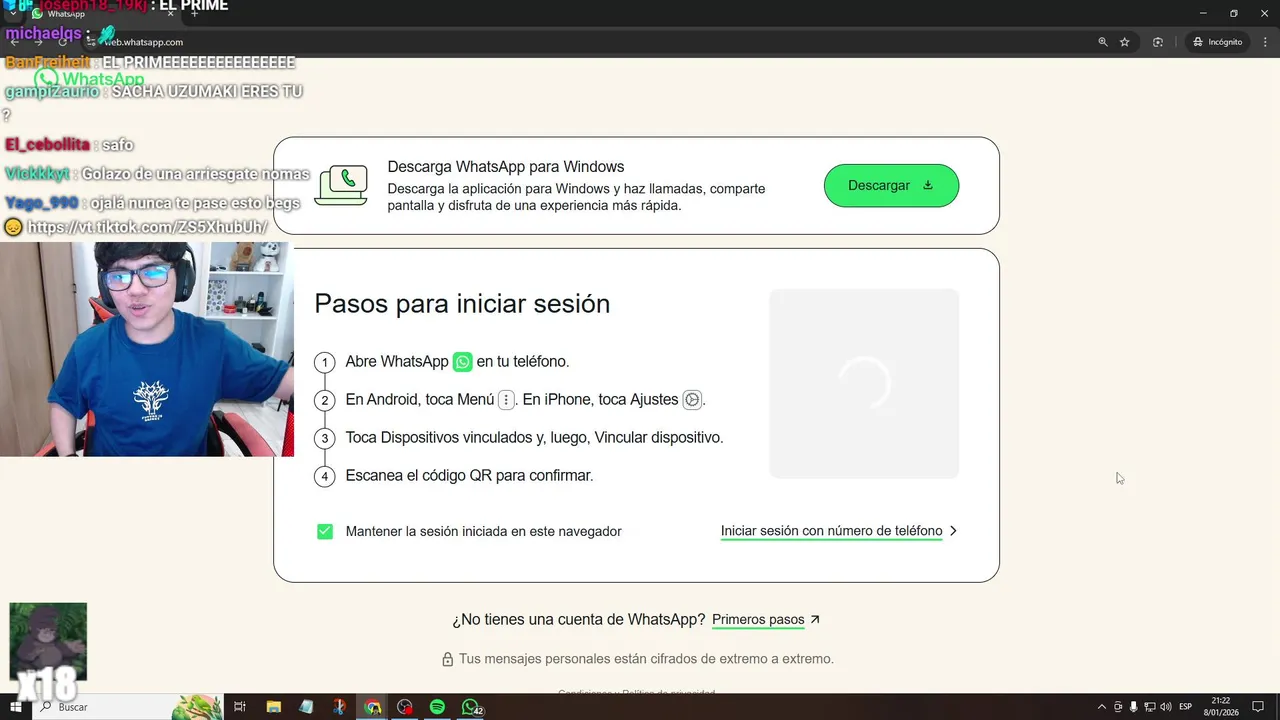Open the light blue notepad taskbar app

[306, 707]
